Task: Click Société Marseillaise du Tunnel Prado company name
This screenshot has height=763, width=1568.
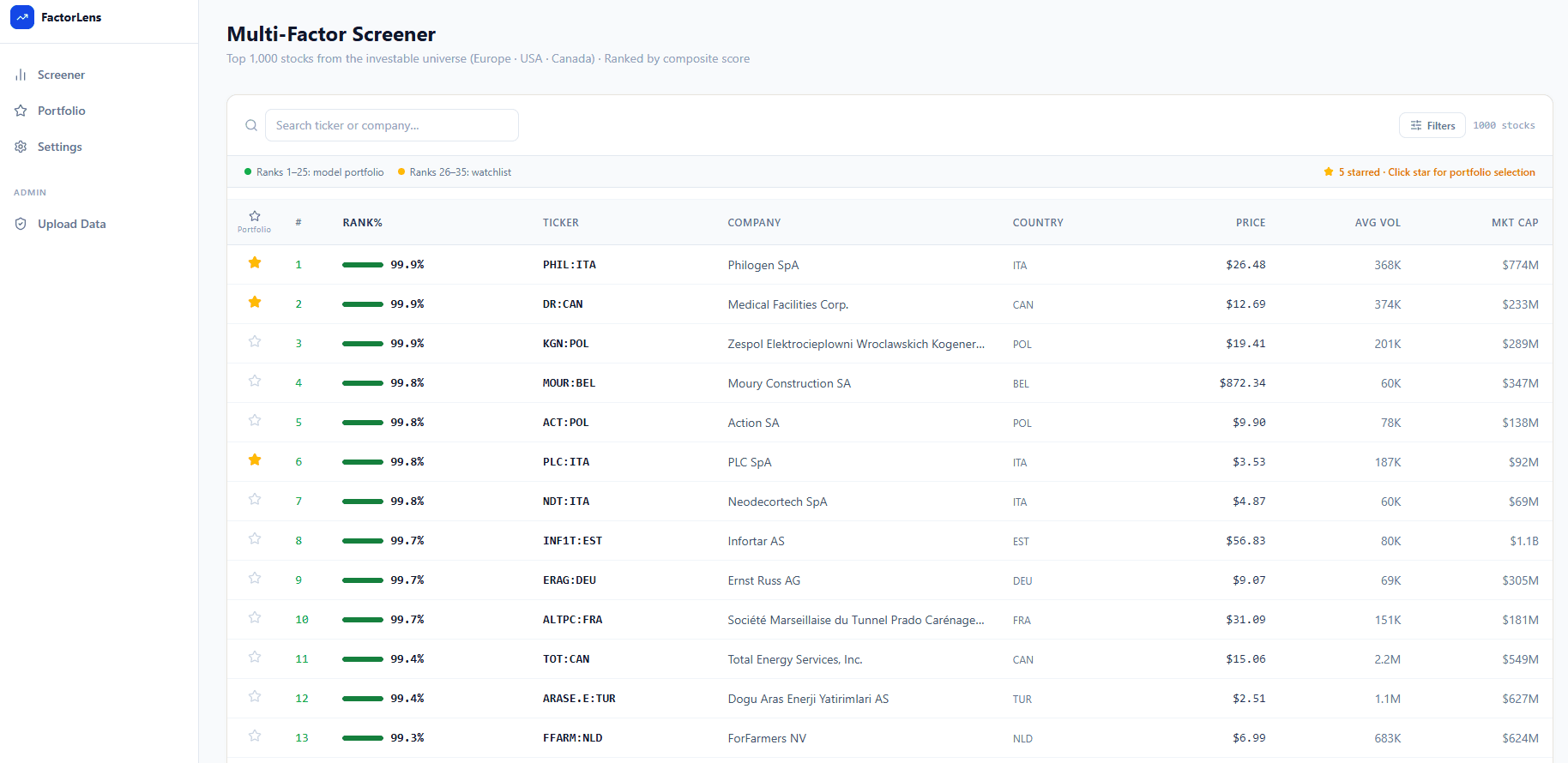Action: click(856, 620)
